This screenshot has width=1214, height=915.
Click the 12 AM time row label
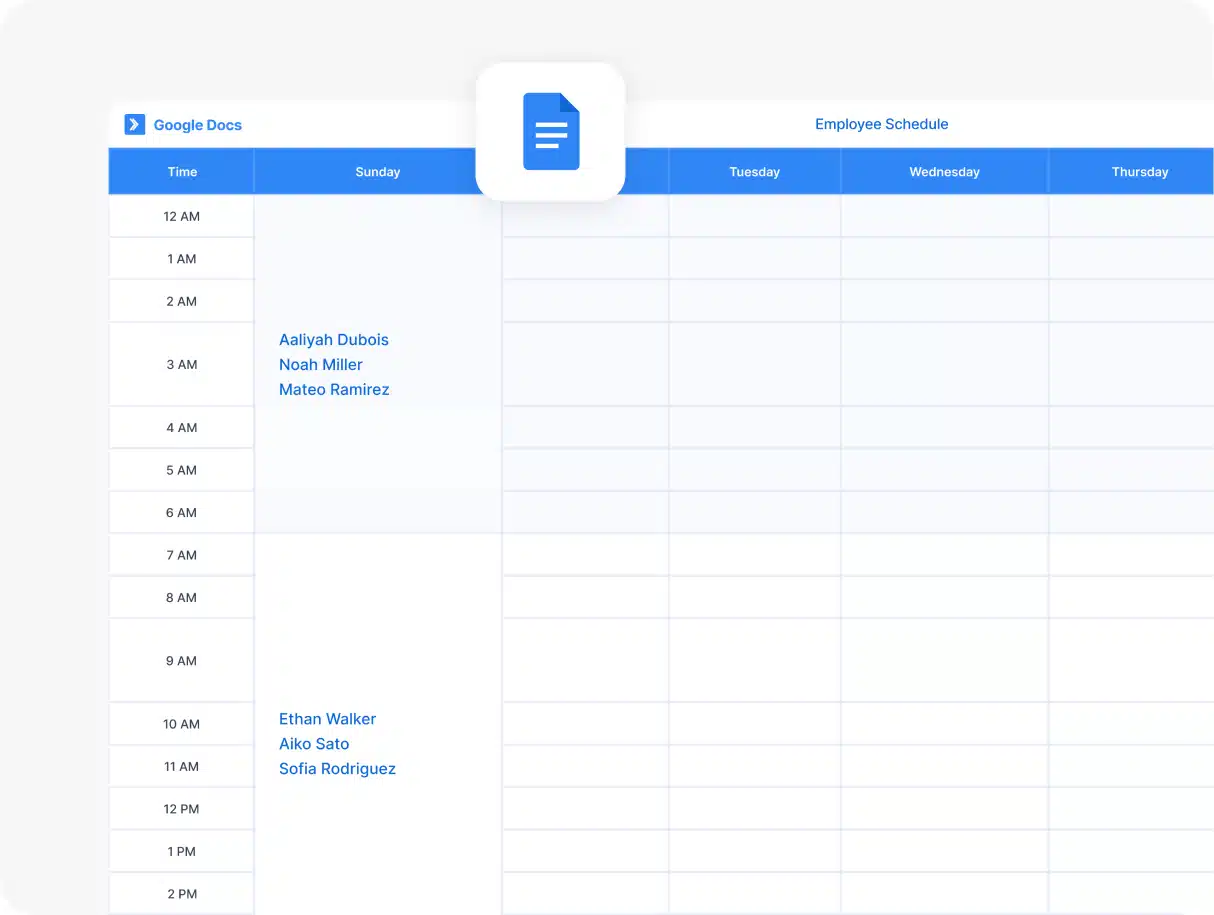pos(182,217)
